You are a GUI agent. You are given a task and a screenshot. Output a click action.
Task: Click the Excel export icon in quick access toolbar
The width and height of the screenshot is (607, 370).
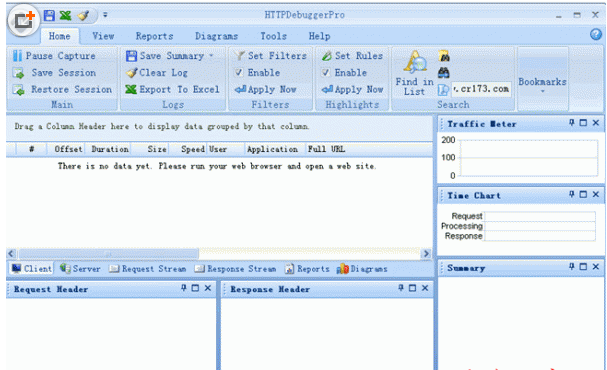[x=65, y=15]
